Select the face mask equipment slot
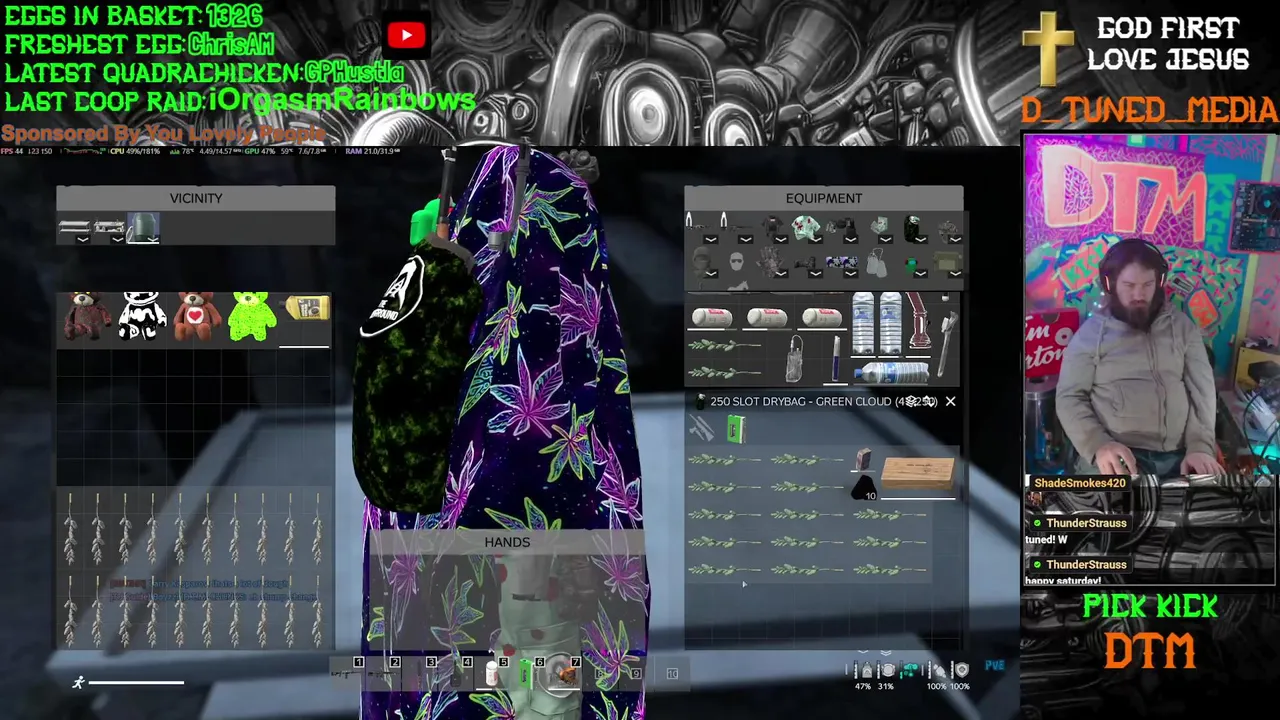Image resolution: width=1280 pixels, height=720 pixels. click(x=736, y=261)
